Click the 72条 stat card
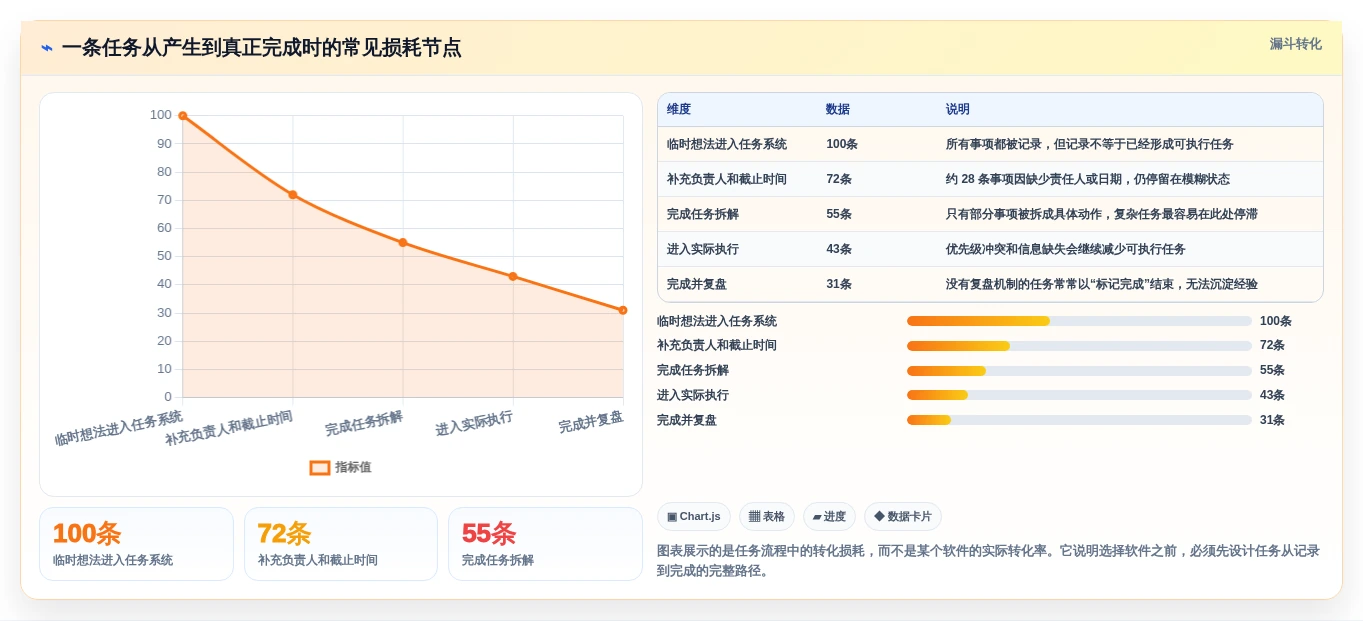The height and width of the screenshot is (621, 1363). [341, 544]
